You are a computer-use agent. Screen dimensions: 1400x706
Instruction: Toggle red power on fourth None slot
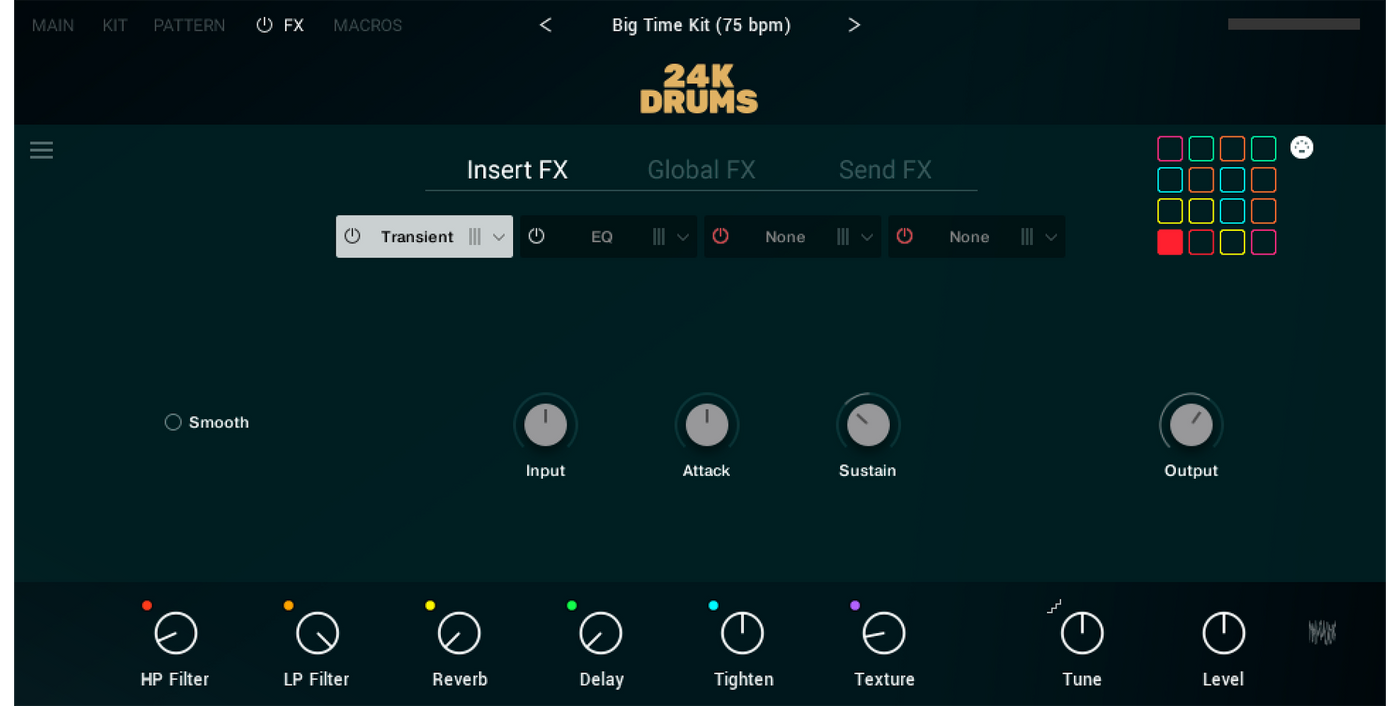904,237
